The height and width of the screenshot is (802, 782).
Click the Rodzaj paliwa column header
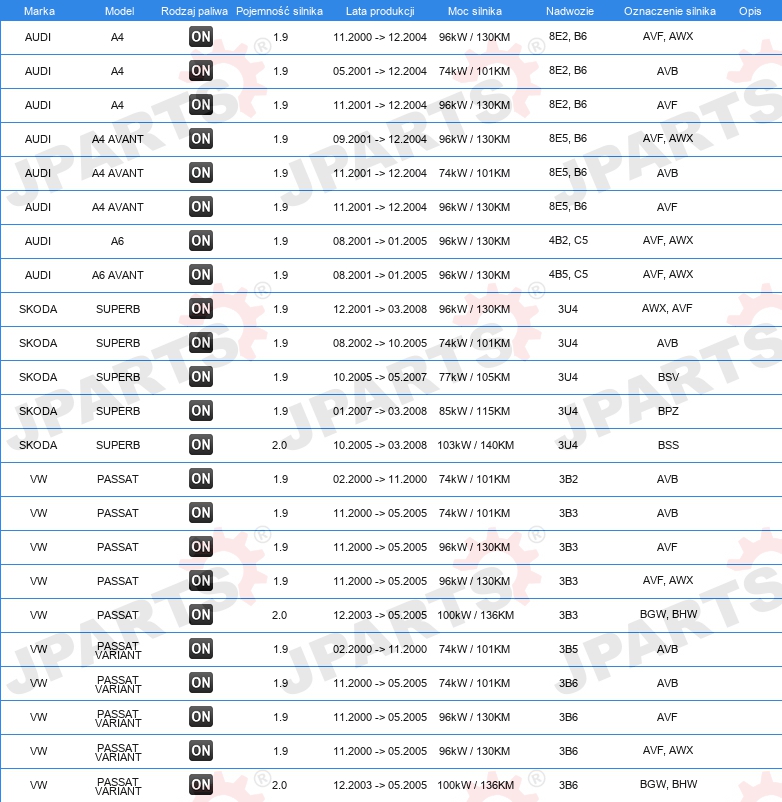tap(194, 11)
